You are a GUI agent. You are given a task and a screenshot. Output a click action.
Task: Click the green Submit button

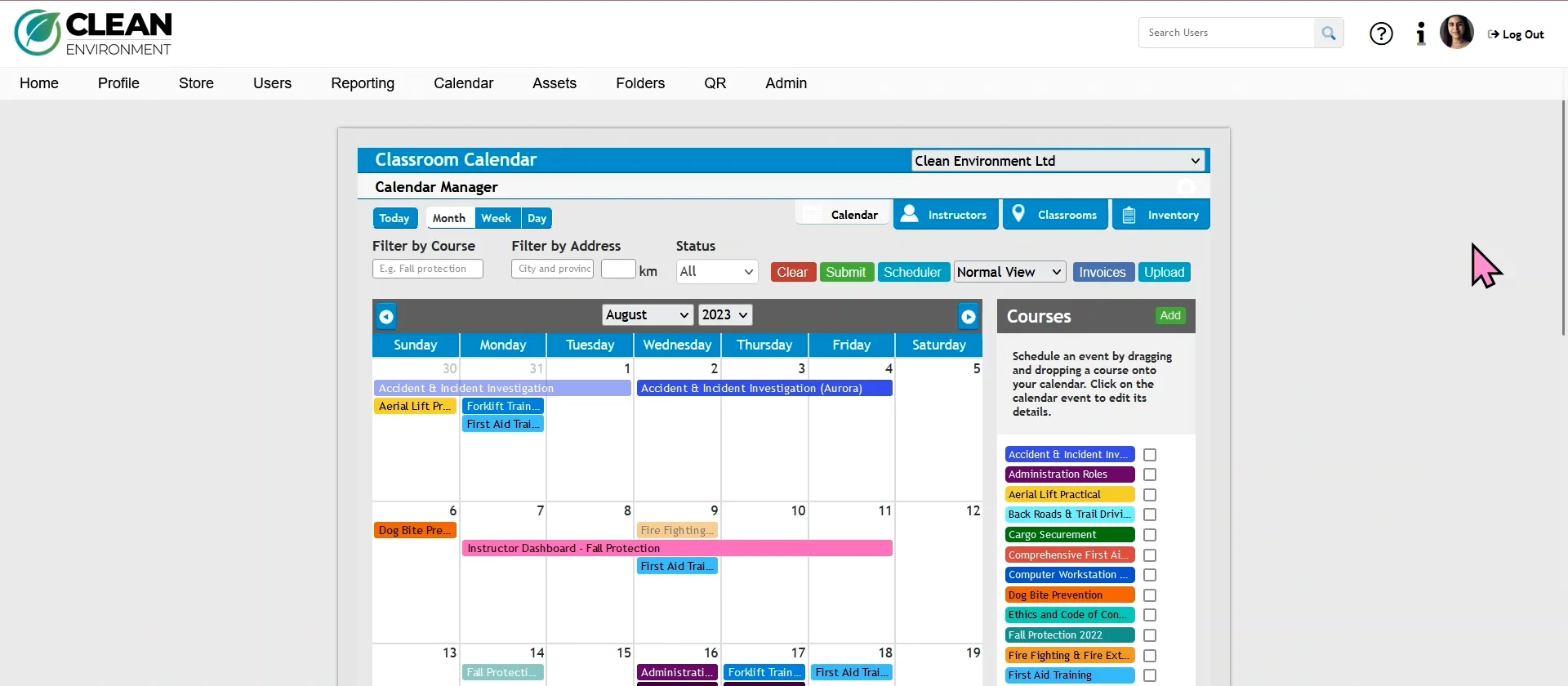point(845,272)
